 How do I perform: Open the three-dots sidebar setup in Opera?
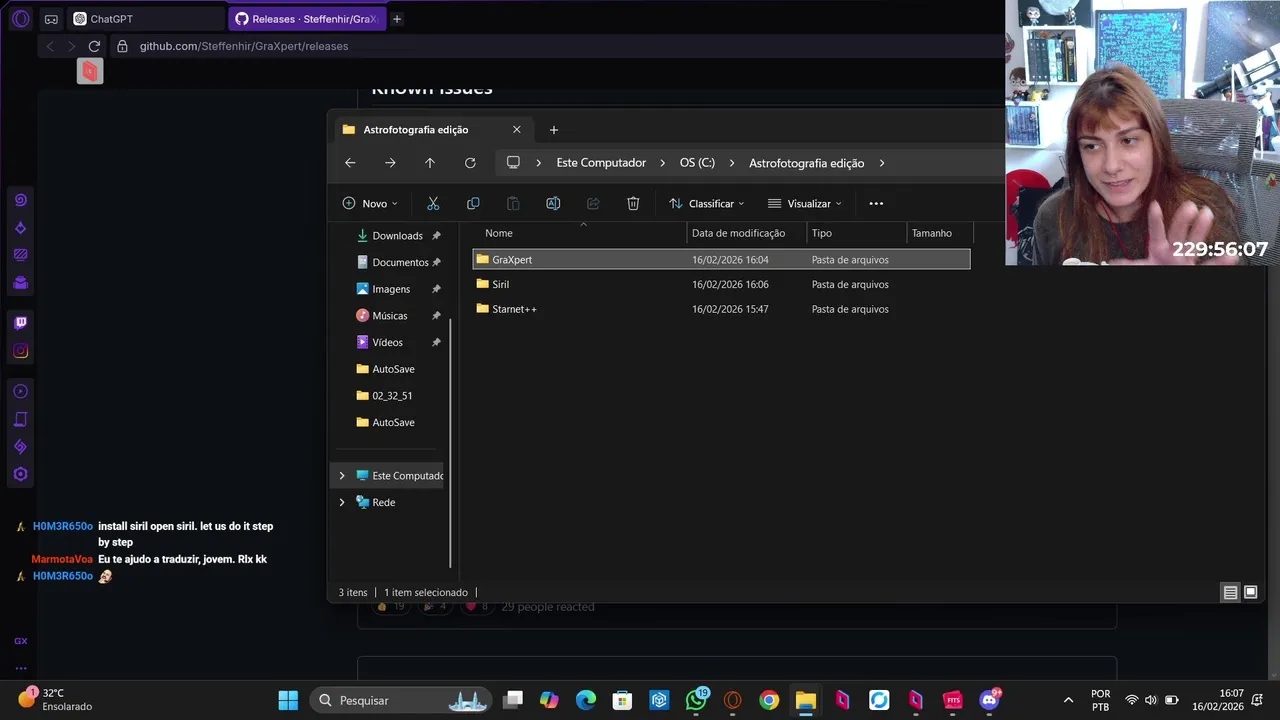pyautogui.click(x=20, y=668)
